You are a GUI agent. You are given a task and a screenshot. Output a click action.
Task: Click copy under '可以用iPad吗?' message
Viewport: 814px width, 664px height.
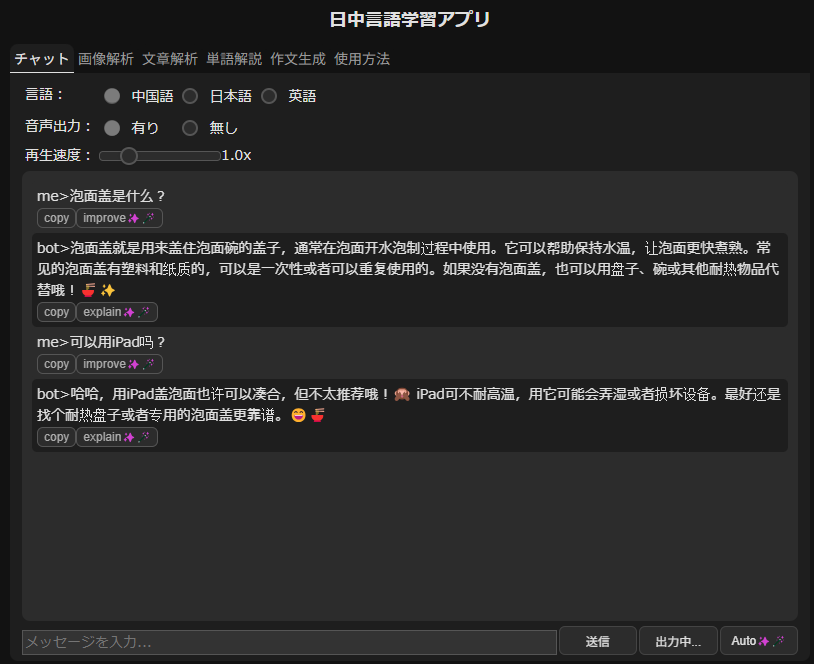pyautogui.click(x=56, y=364)
